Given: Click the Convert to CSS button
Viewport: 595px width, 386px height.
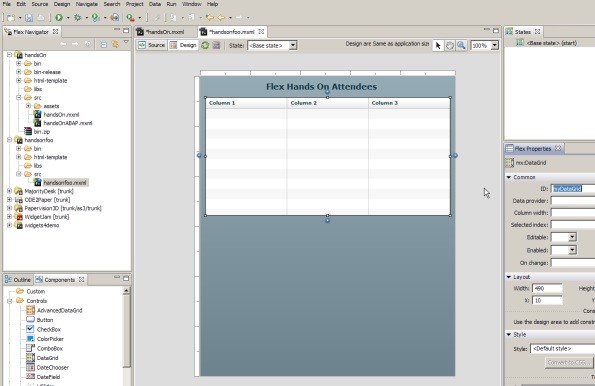Looking at the screenshot, I should click(x=568, y=362).
